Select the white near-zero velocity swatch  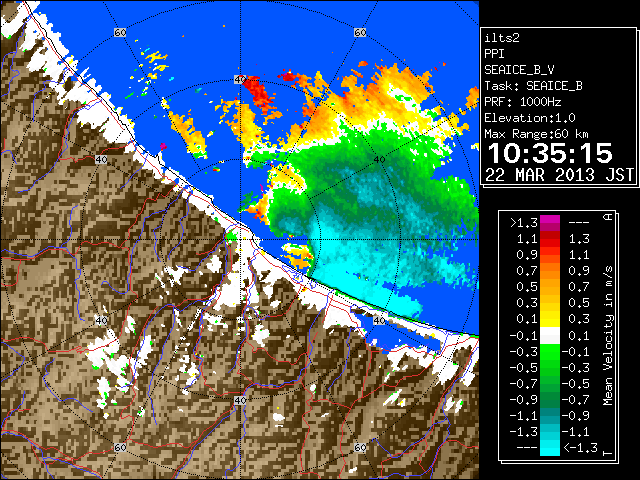coord(550,336)
